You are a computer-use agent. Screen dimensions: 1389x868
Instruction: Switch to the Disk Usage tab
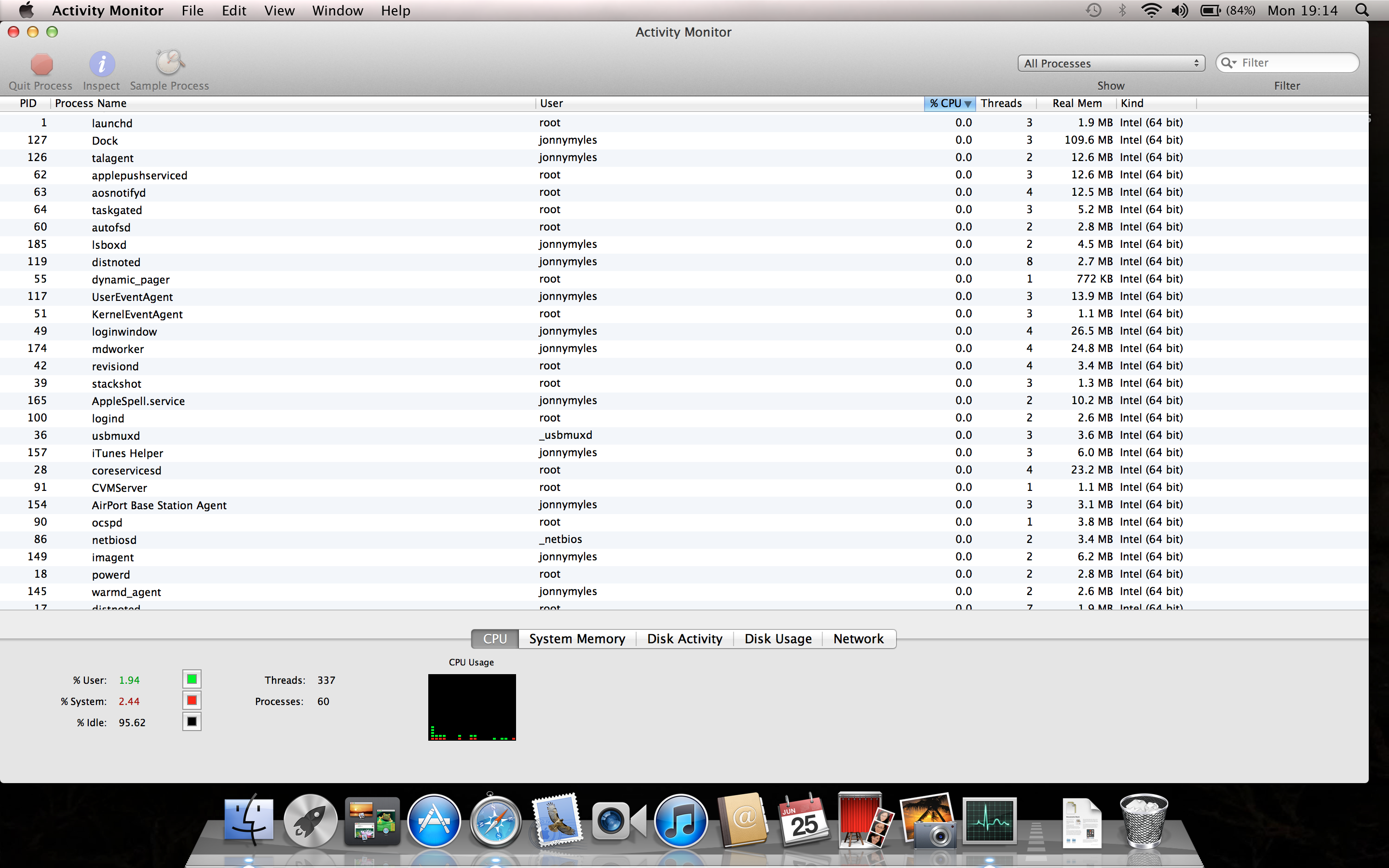(x=778, y=639)
